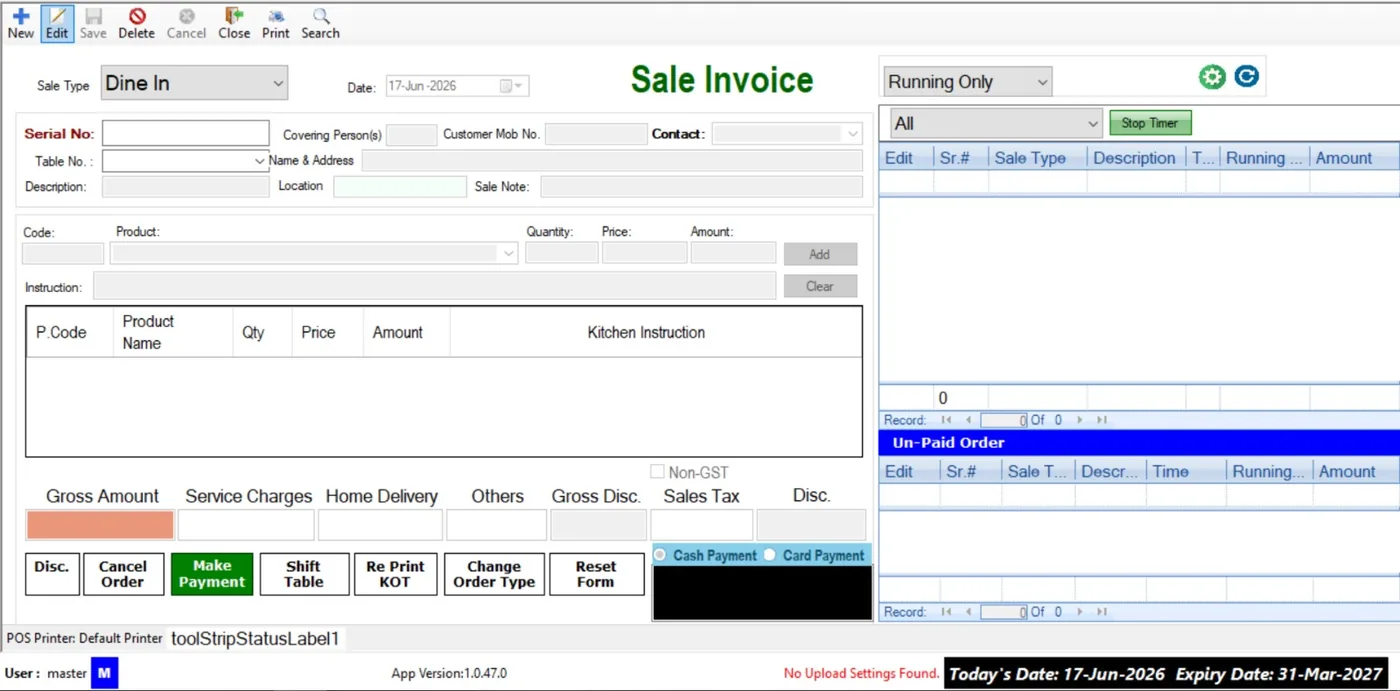Click the toolStripStatusLabel1 status text
Viewport: 1400px width, 691px height.
(255, 638)
